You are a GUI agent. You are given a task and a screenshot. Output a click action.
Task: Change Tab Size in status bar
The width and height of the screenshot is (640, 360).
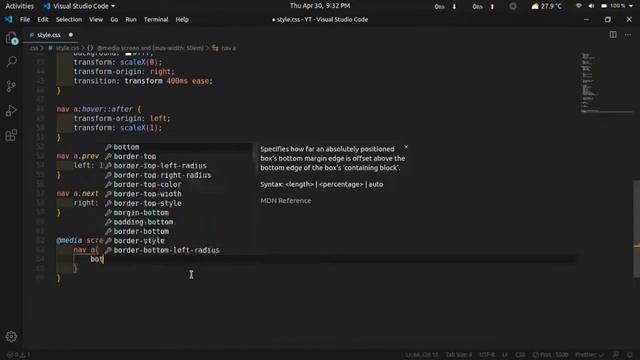[x=459, y=355]
